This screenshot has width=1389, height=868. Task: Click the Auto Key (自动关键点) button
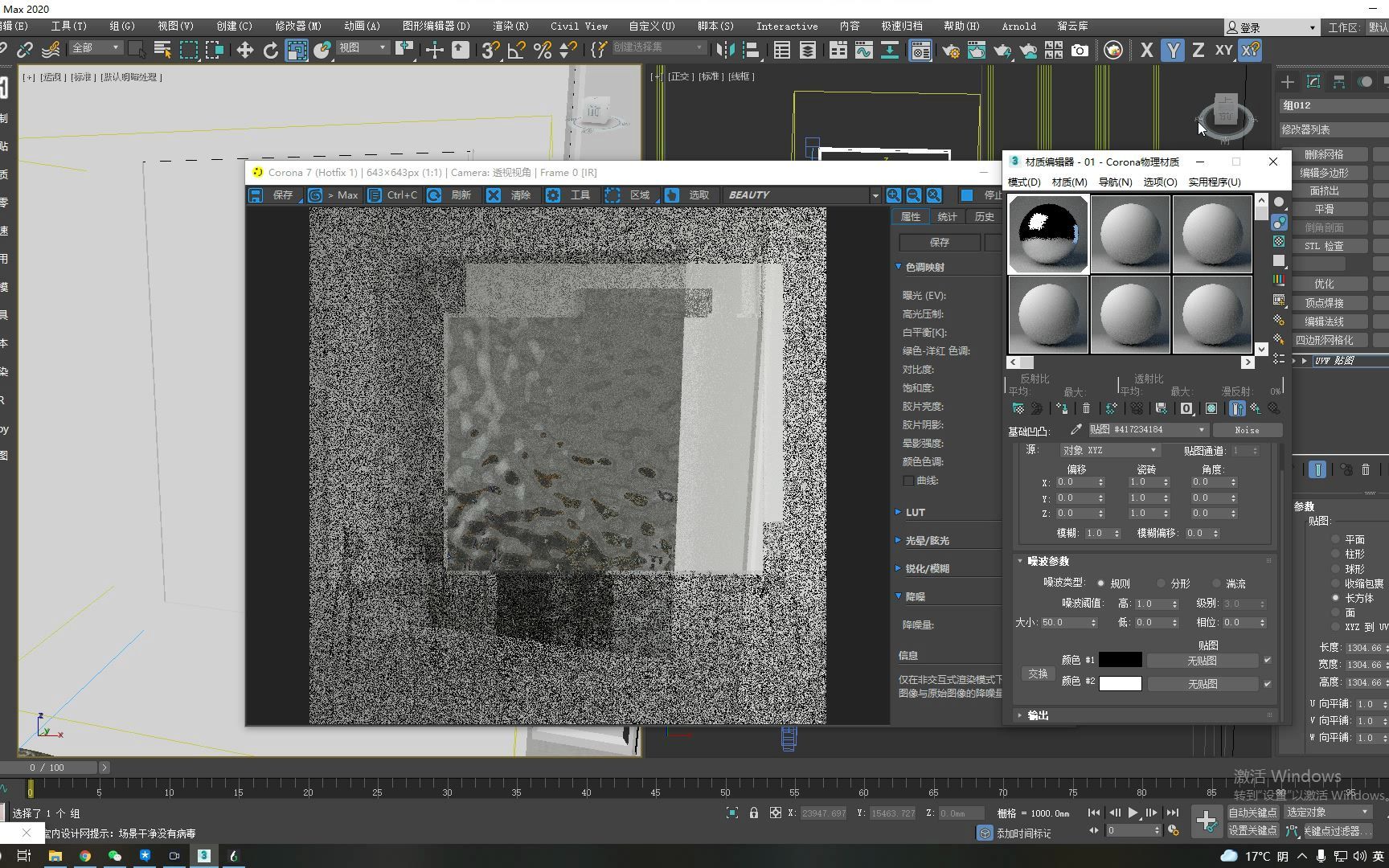(x=1252, y=813)
